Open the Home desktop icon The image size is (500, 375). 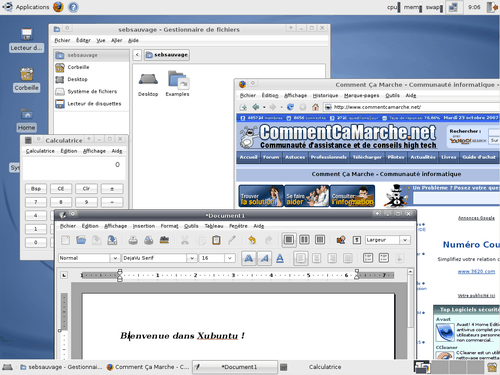coord(26,119)
